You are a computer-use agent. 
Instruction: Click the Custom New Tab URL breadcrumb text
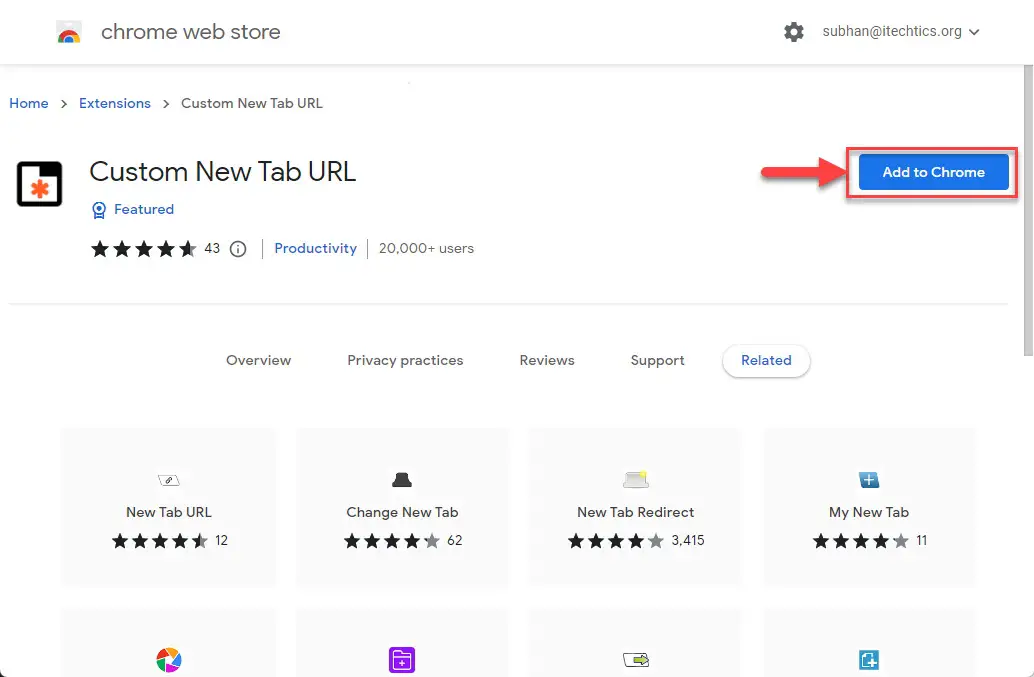click(252, 103)
